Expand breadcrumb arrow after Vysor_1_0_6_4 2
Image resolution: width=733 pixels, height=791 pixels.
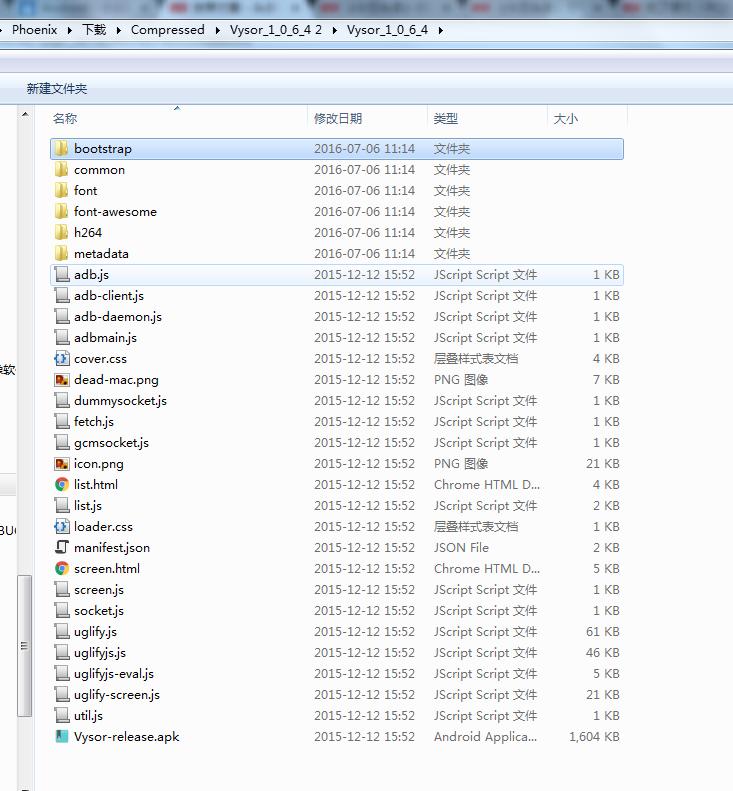[334, 30]
